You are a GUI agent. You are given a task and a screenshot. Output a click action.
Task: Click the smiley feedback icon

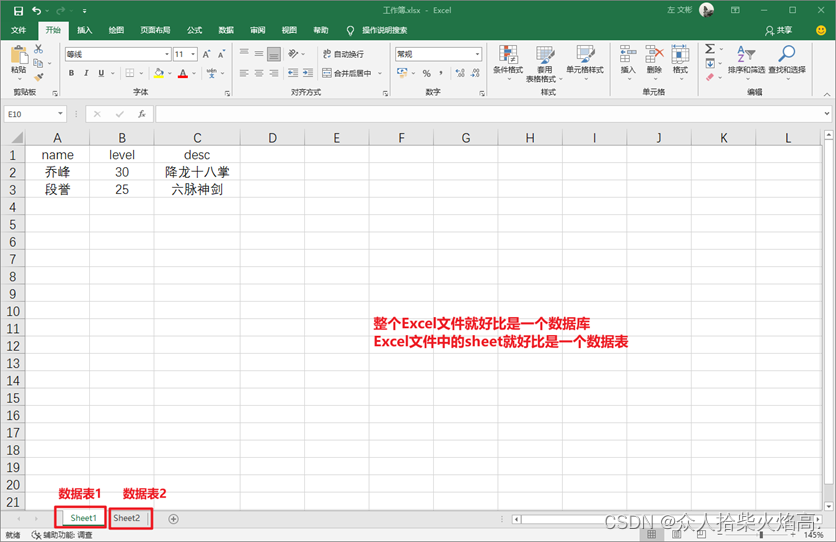821,30
